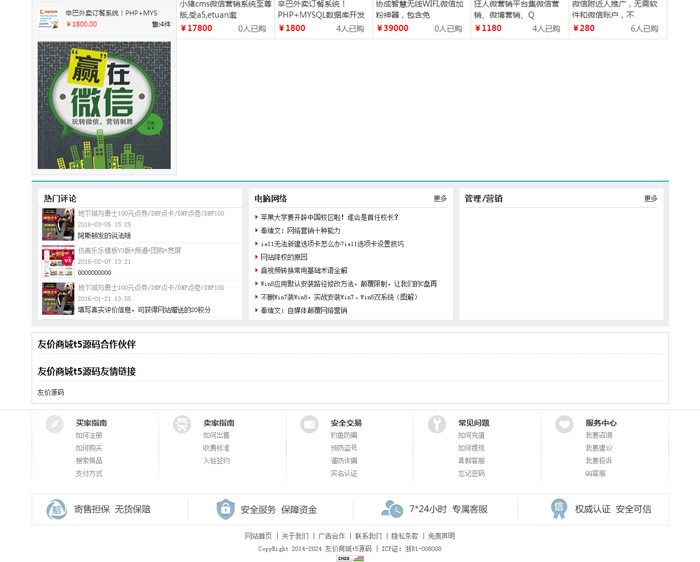Click 更多 in the 管理/营销 section
The height and width of the screenshot is (562, 700).
(650, 198)
